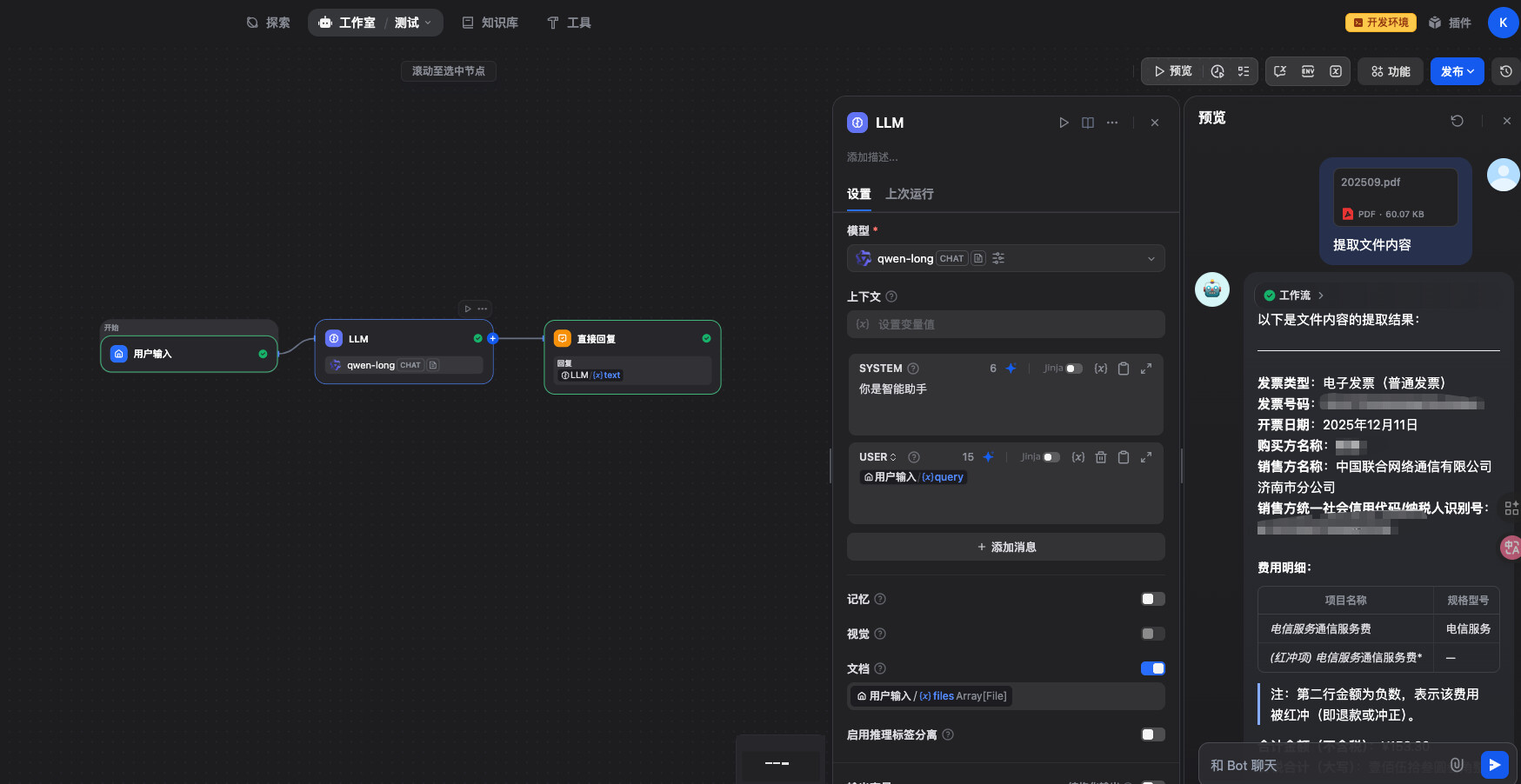Open version history clock icon
Screen dimensions: 1521x784
pos(1506,71)
